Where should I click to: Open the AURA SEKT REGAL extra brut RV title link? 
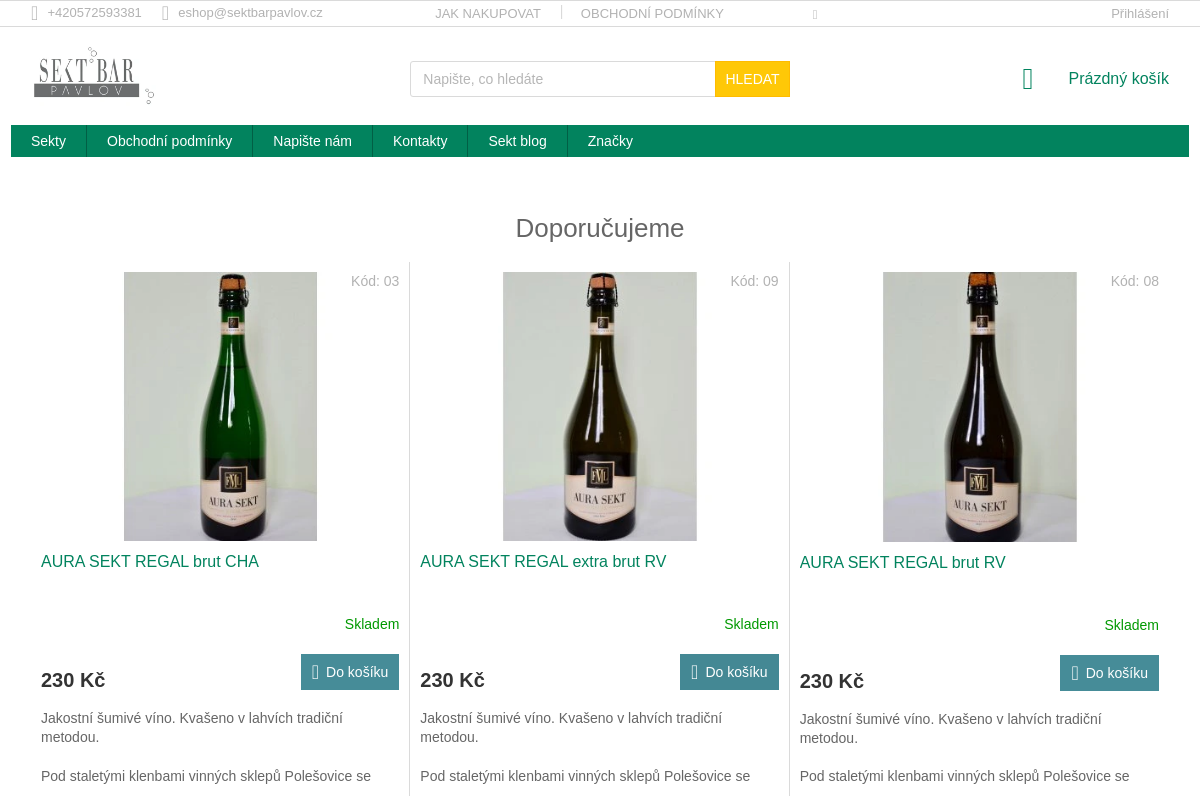pyautogui.click(x=543, y=562)
